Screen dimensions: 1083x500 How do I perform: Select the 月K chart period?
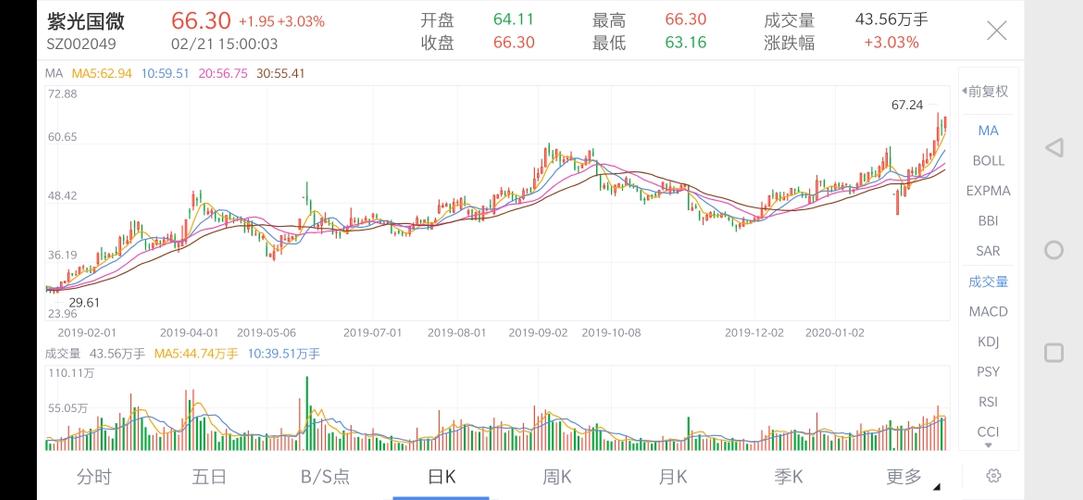(x=672, y=477)
